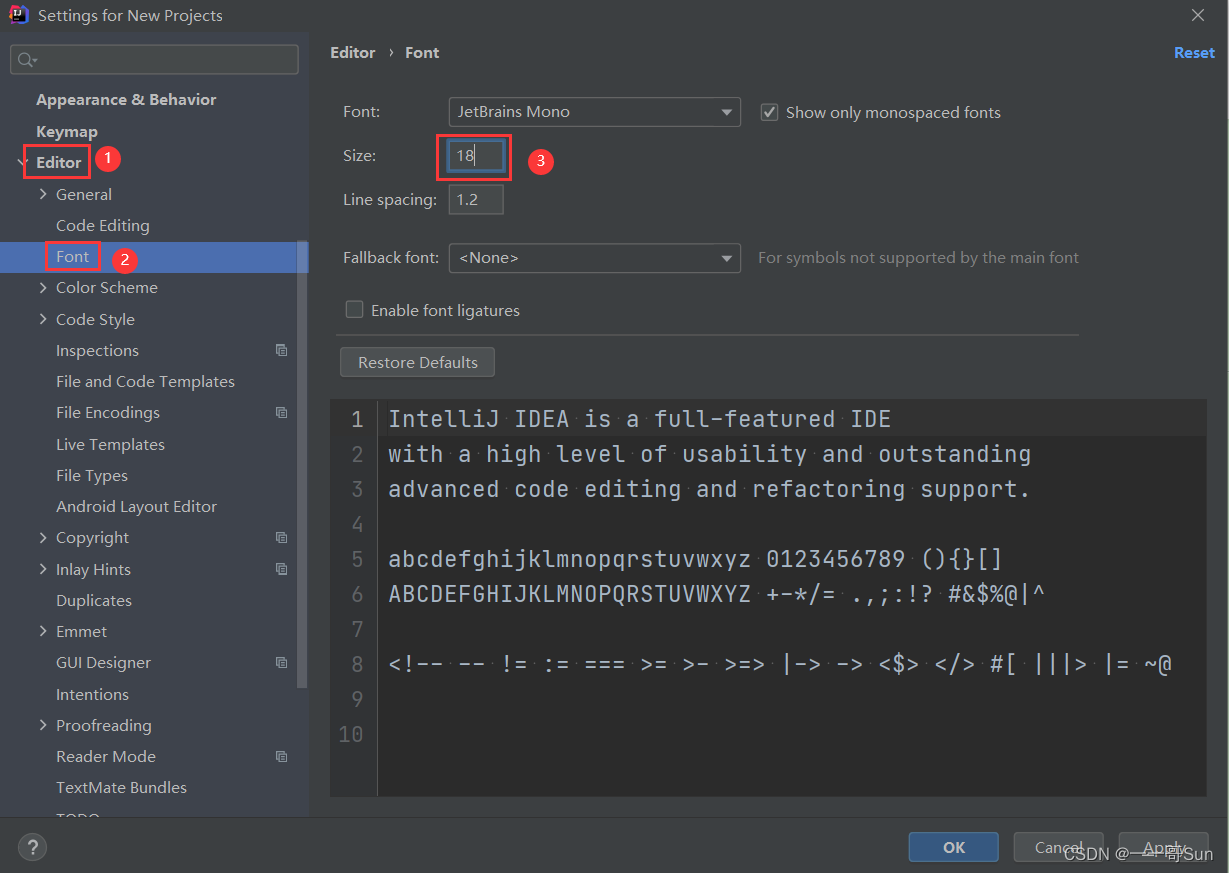Open Android Layout Editor settings
The image size is (1229, 873).
[136, 506]
